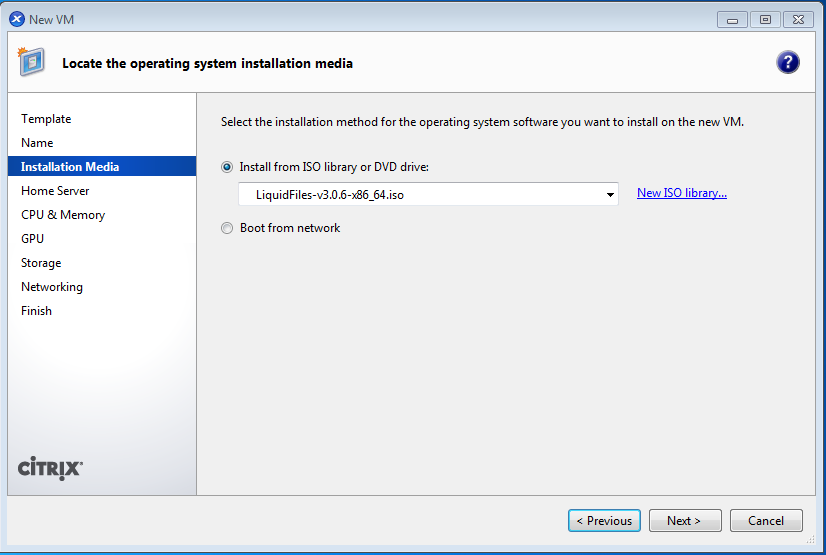This screenshot has width=826, height=555.
Task: Go to the Template step
Action: pyautogui.click(x=46, y=119)
